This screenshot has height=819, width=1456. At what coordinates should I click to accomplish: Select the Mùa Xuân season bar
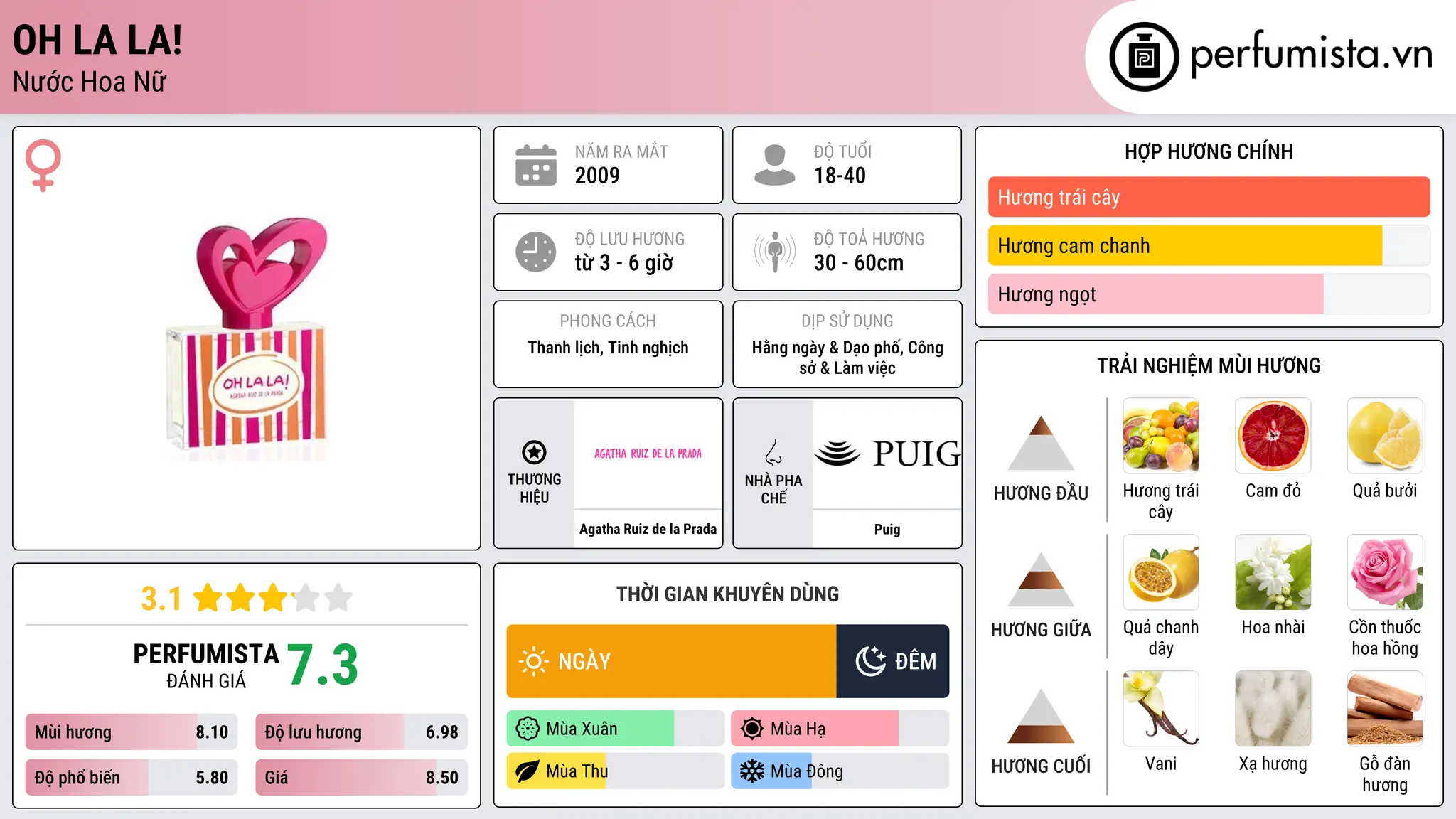[x=615, y=729]
